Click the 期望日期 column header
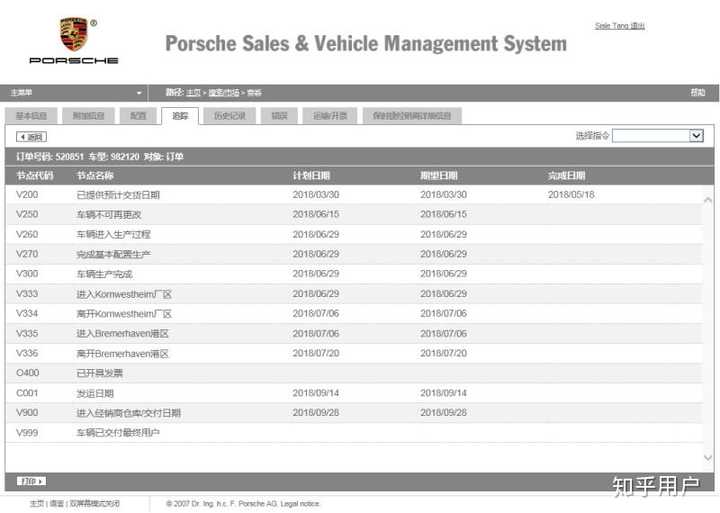 point(439,176)
